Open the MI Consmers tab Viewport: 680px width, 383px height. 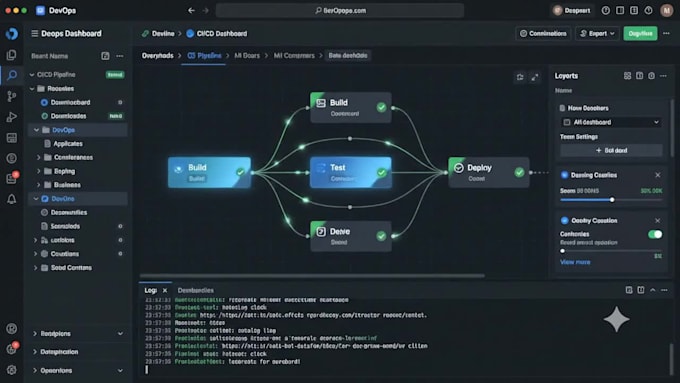[294, 56]
